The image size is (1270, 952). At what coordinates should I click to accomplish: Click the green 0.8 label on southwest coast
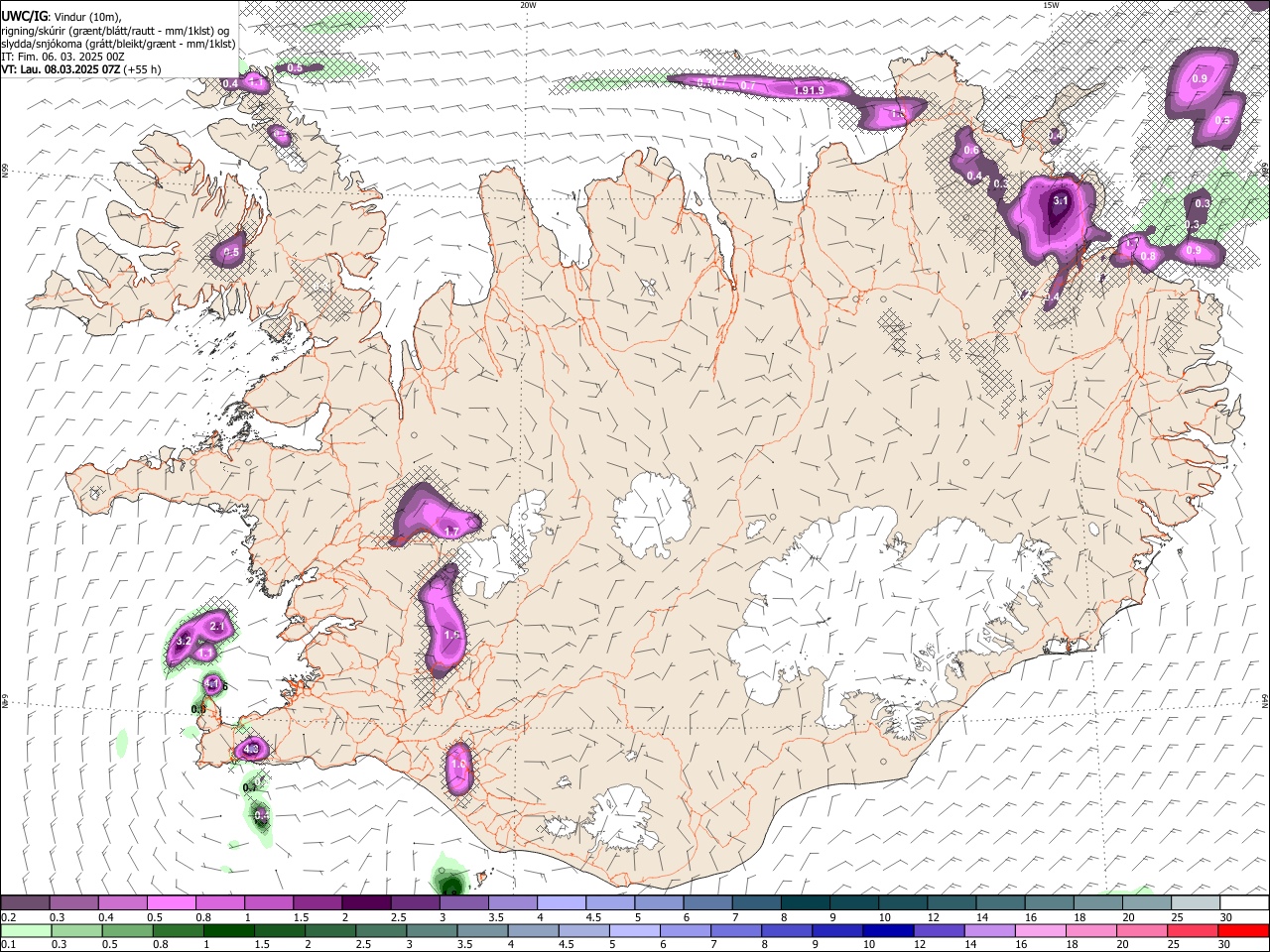tap(198, 709)
